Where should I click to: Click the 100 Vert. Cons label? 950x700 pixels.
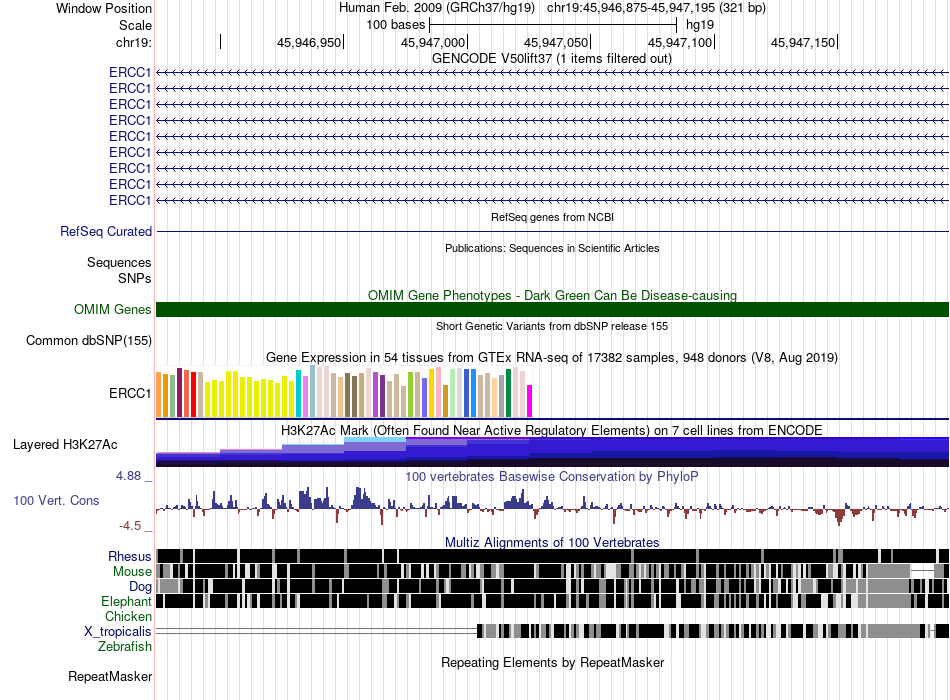[56, 501]
